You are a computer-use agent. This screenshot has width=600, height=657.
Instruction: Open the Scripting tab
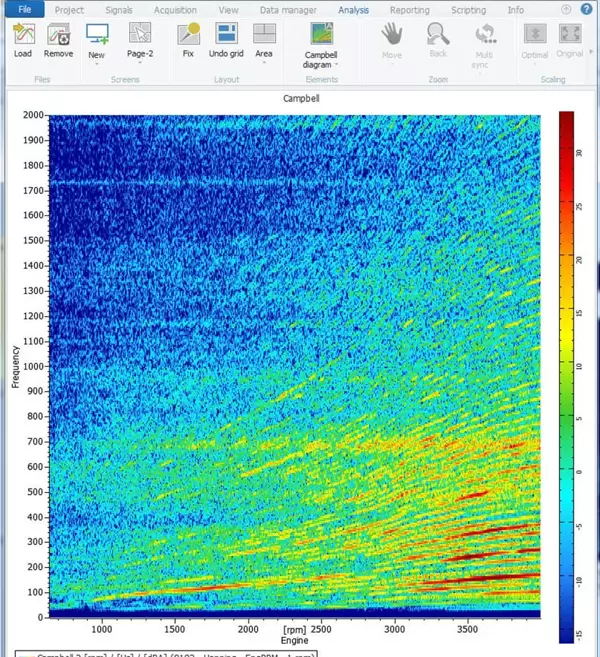(x=468, y=9)
